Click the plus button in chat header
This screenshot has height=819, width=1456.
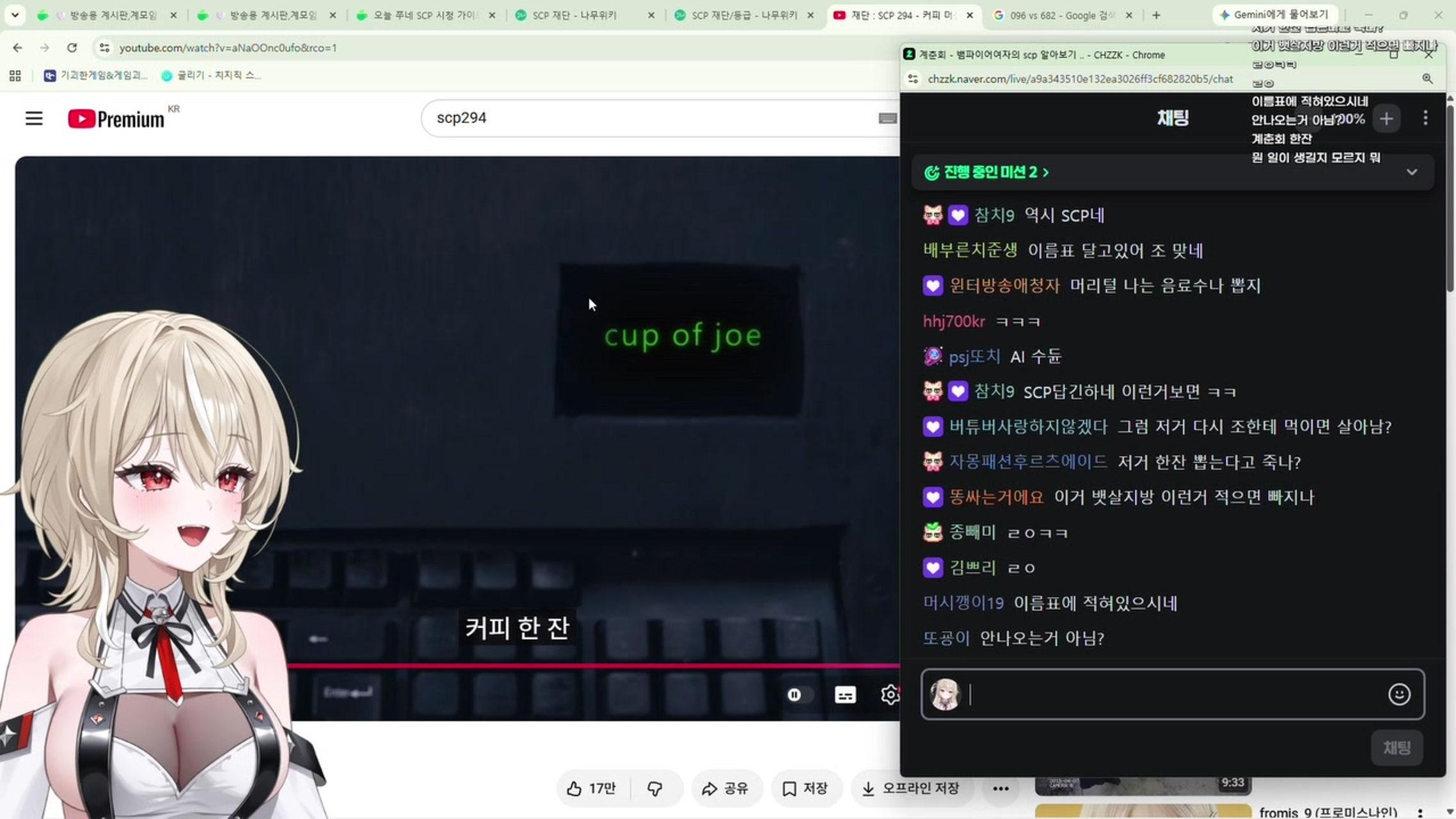1386,118
